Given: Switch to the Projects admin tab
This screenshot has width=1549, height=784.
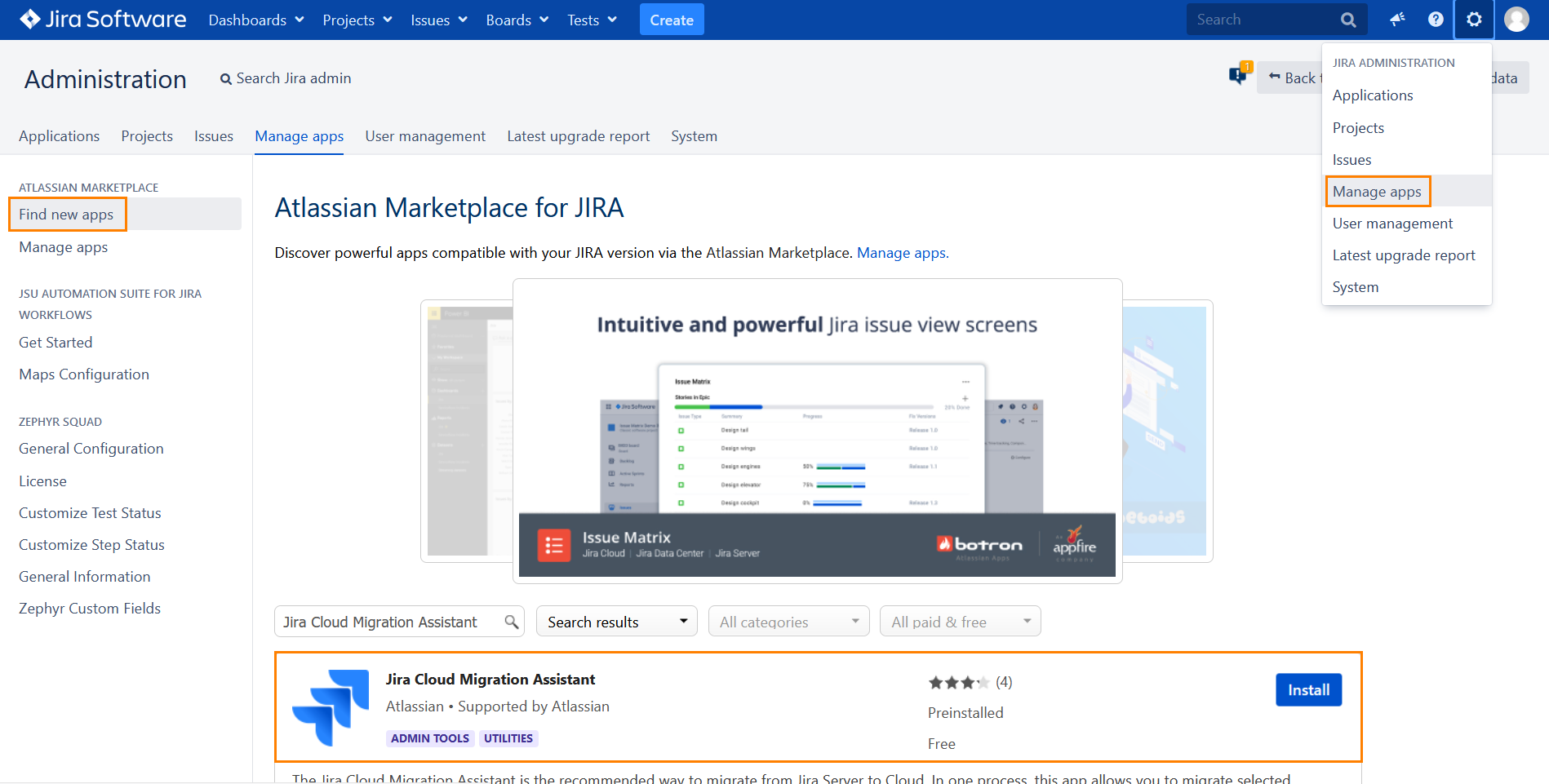Looking at the screenshot, I should [147, 136].
